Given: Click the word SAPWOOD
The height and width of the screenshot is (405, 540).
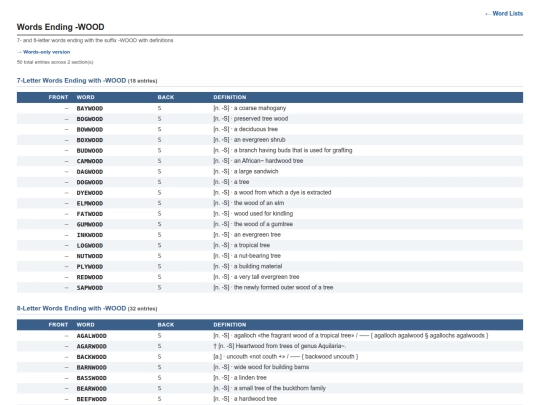Looking at the screenshot, I should click(x=90, y=288).
